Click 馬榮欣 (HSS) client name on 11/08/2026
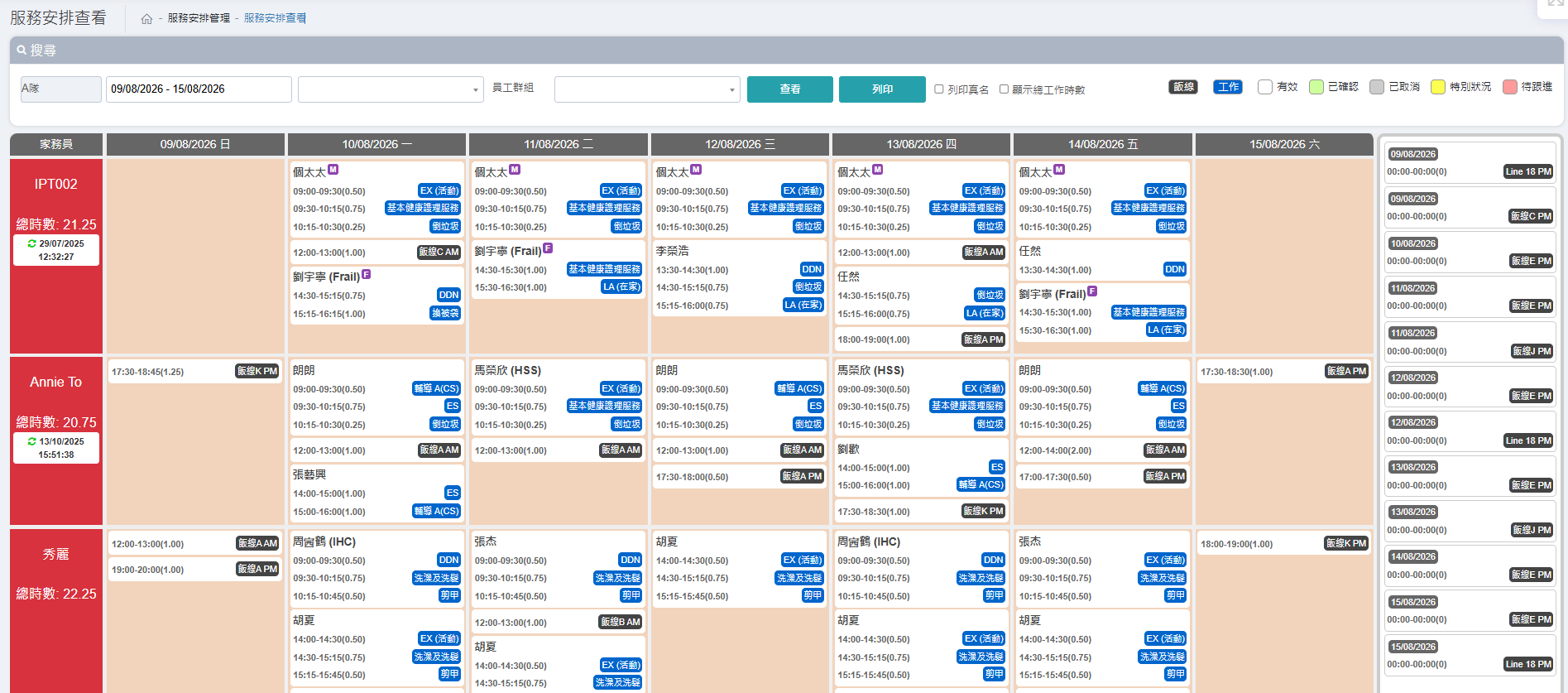 pos(507,370)
